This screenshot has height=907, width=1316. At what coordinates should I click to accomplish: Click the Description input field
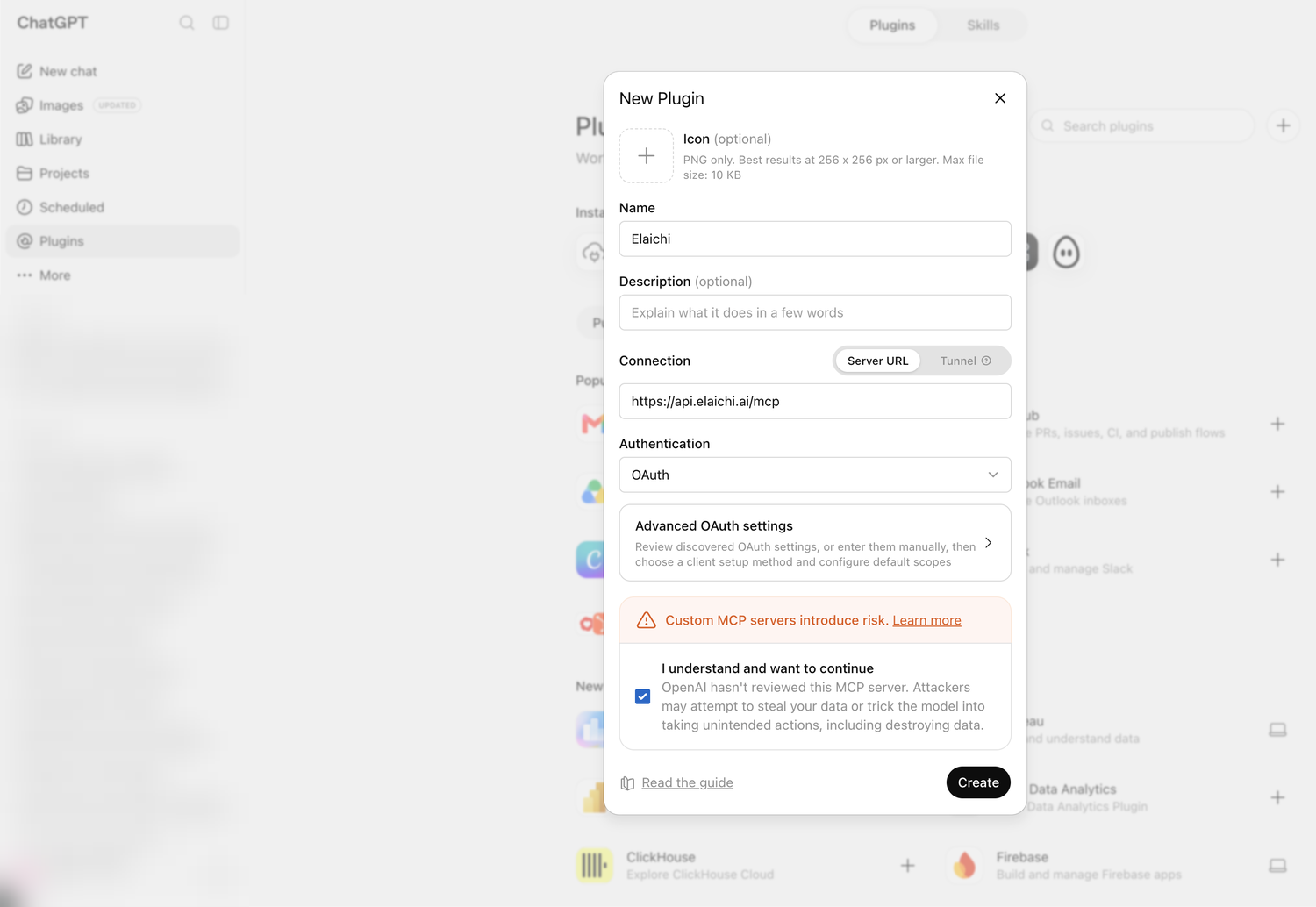[815, 312]
